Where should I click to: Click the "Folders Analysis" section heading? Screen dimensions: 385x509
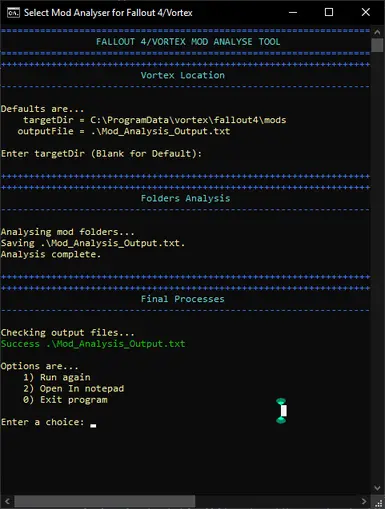[x=185, y=198]
